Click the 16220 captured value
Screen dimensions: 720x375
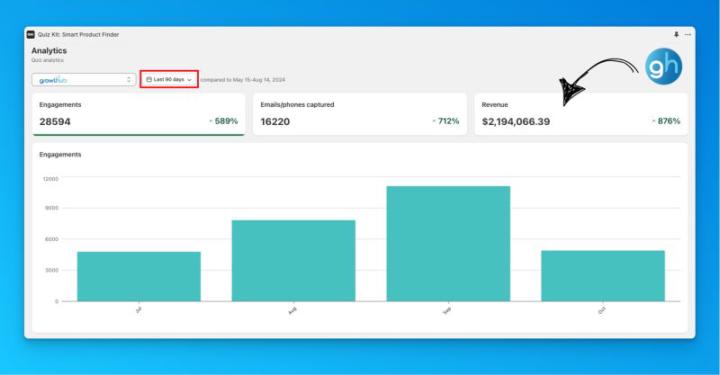(x=275, y=122)
